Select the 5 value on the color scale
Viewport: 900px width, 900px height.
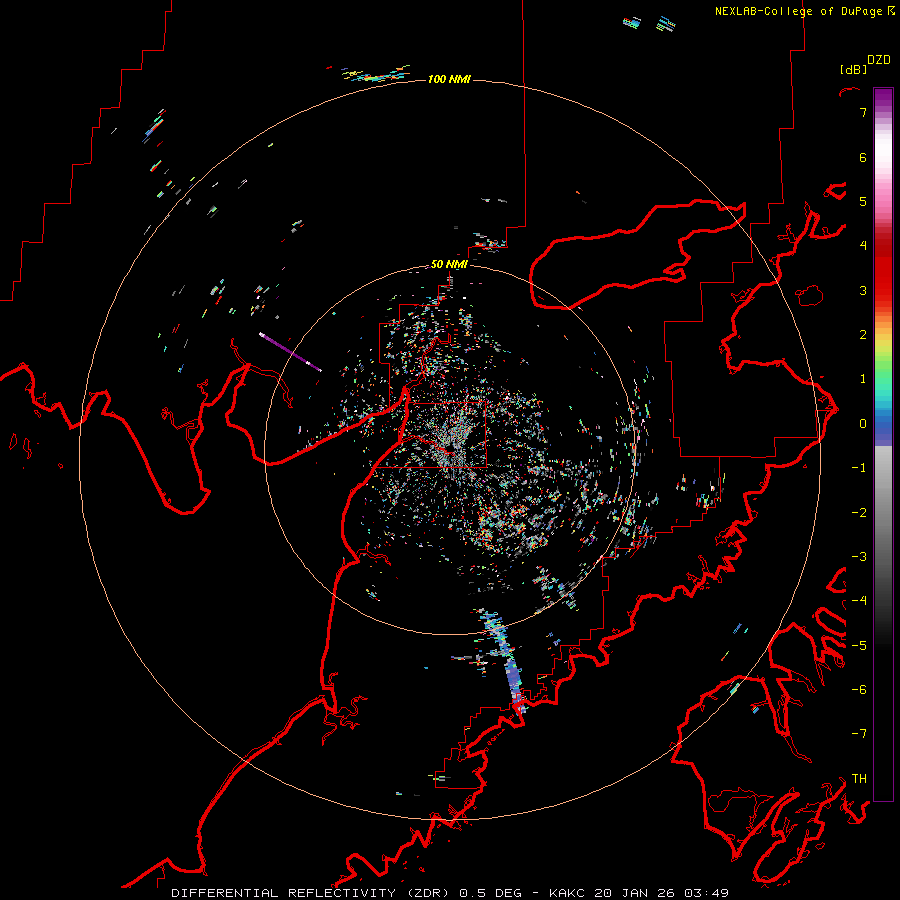863,201
